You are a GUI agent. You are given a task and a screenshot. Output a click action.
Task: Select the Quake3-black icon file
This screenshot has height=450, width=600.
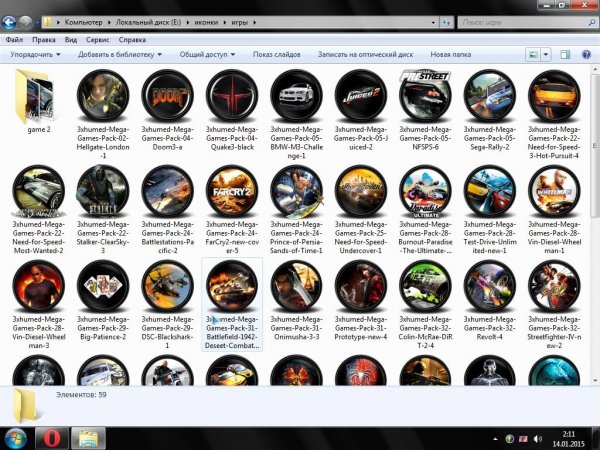232,110
